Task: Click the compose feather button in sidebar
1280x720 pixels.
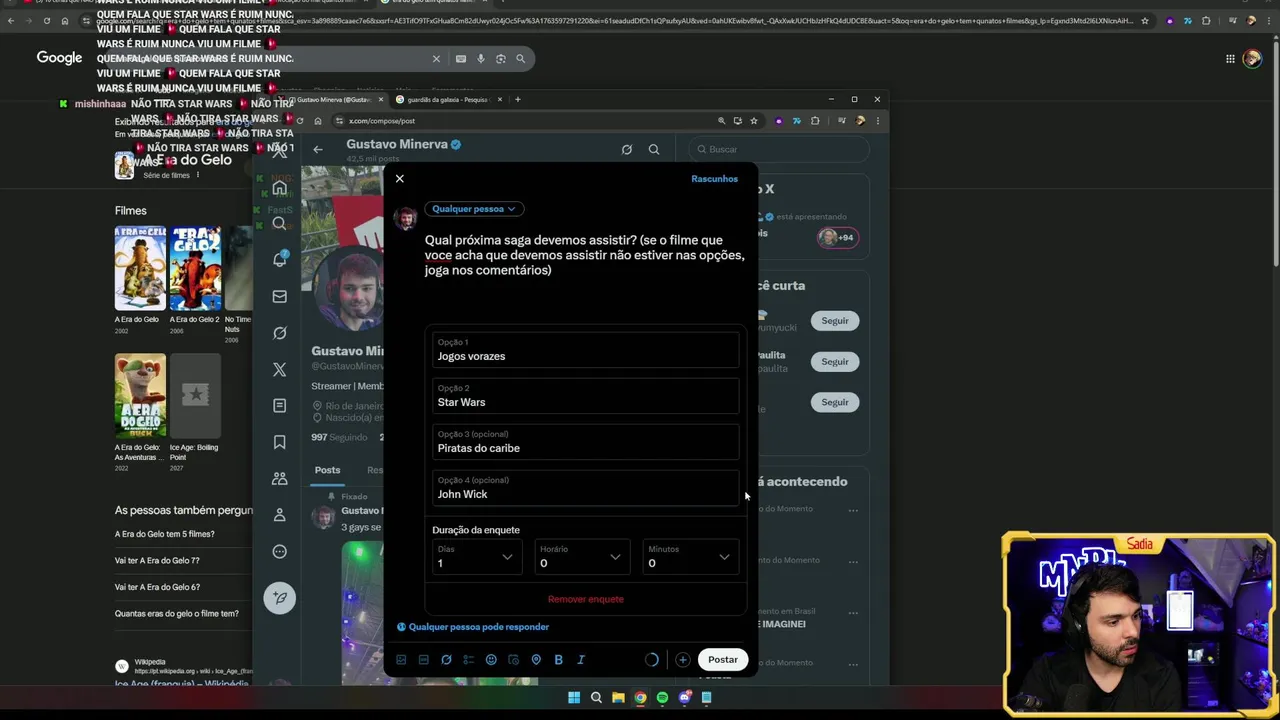Action: pos(280,598)
